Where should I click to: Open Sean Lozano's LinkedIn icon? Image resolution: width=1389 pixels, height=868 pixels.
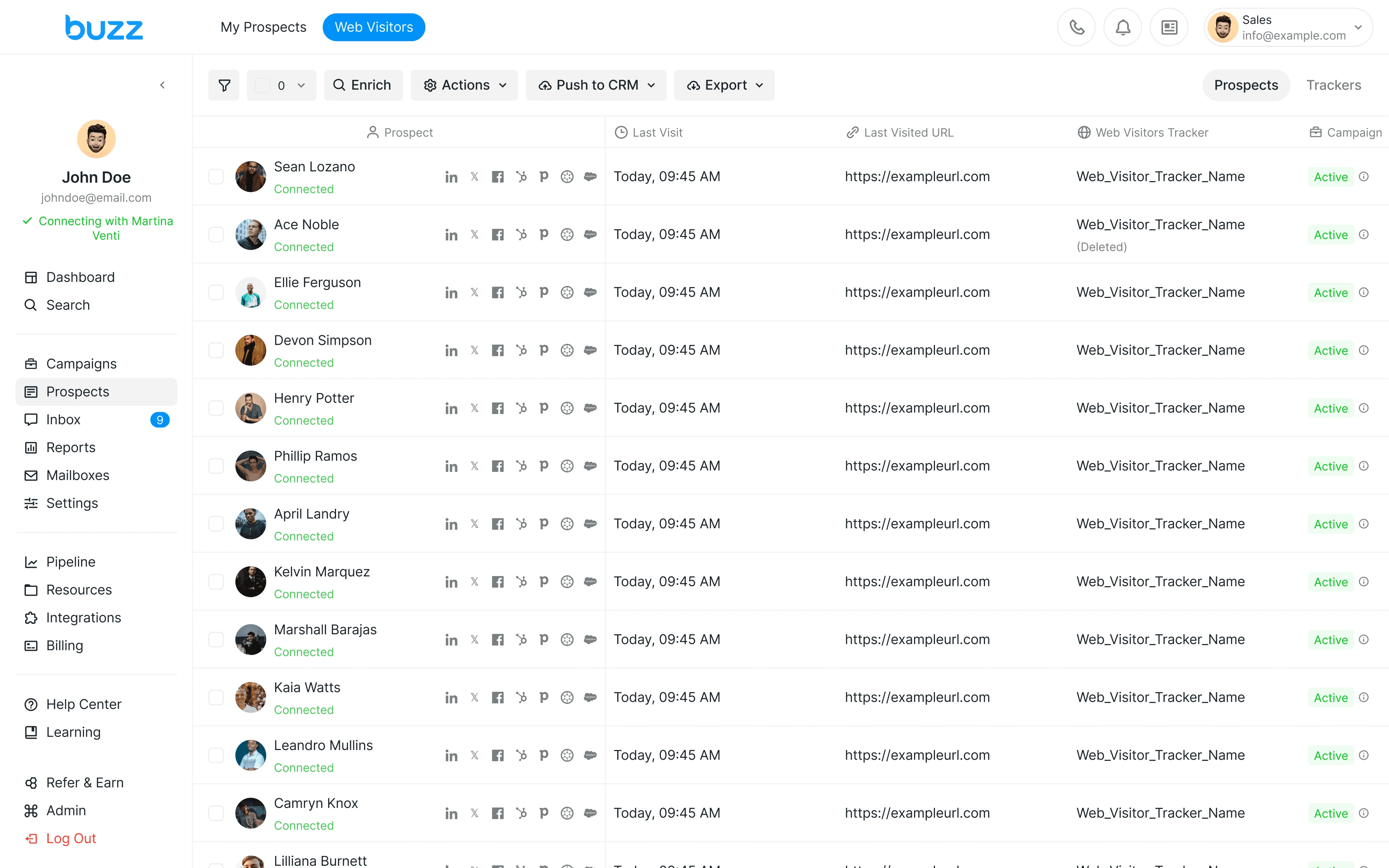coord(451,177)
